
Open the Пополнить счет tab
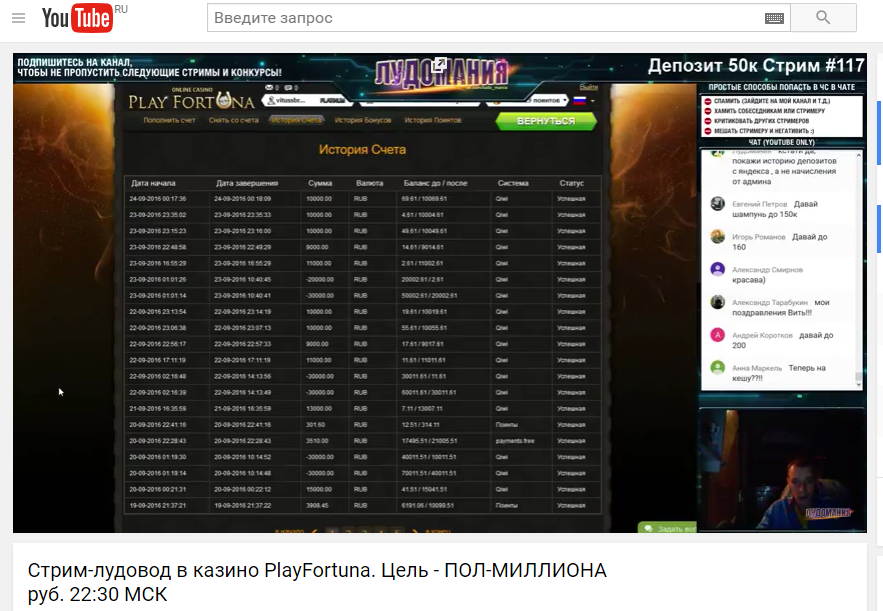click(x=169, y=120)
